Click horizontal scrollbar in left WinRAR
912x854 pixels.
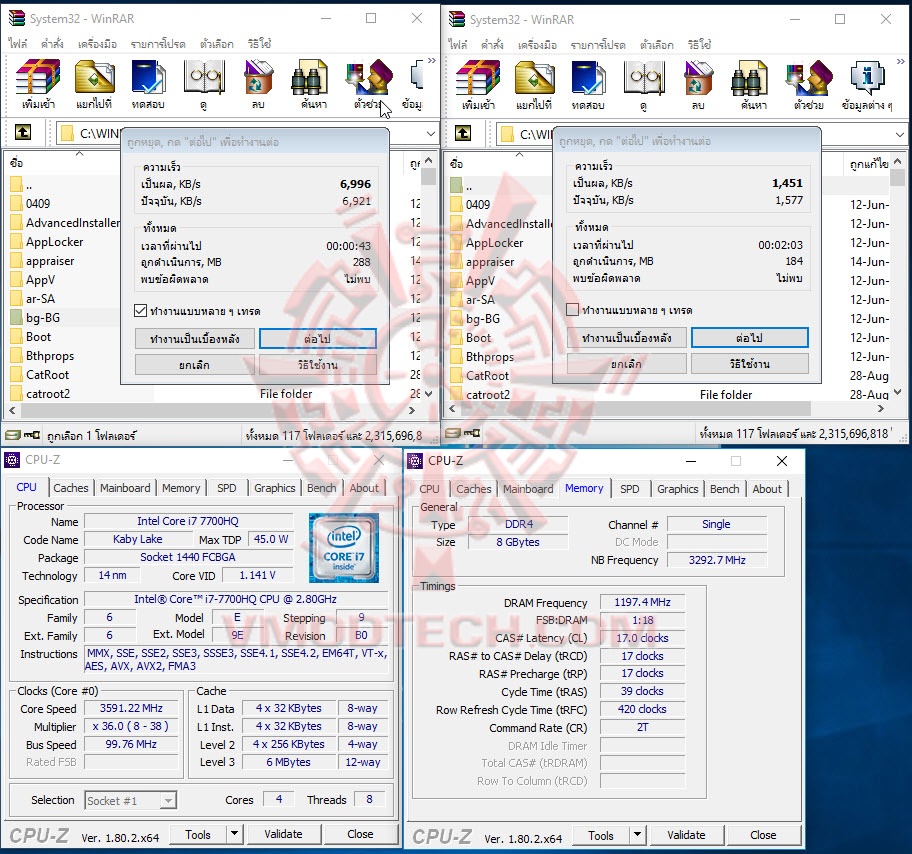pyautogui.click(x=212, y=410)
